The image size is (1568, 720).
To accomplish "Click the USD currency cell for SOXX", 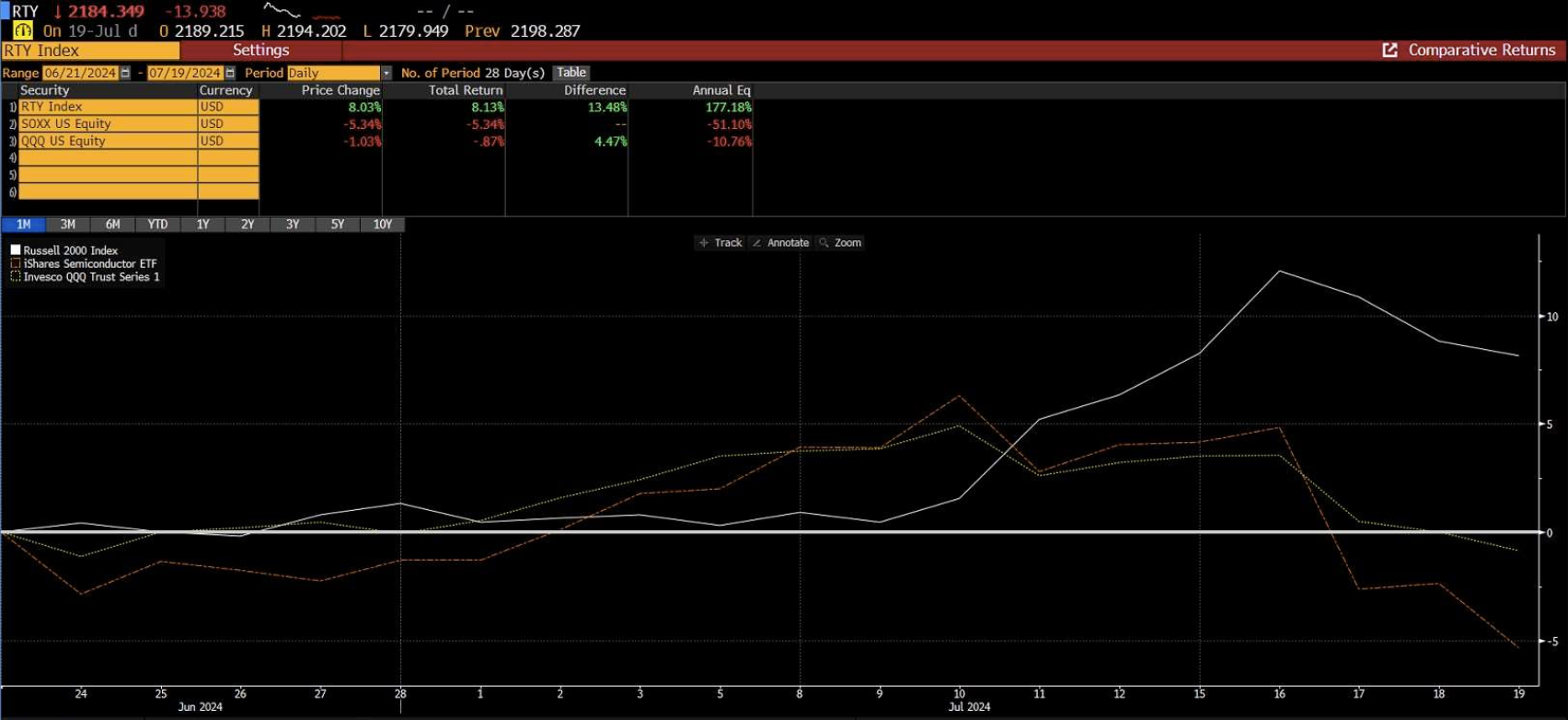I will 228,123.
